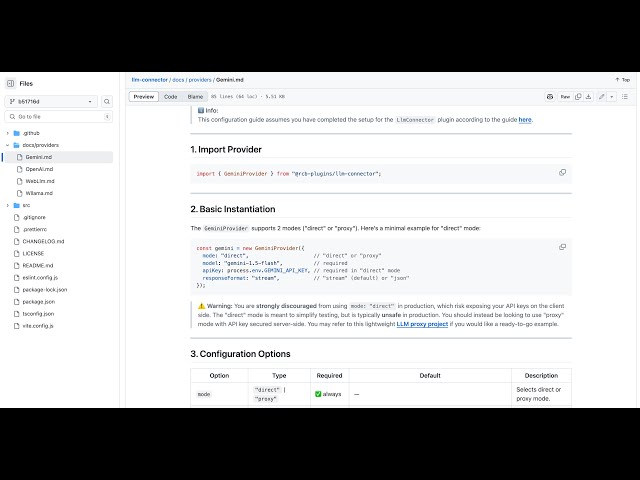The height and width of the screenshot is (480, 640).
Task: Collapse the file tree panel icon
Action: [11, 83]
